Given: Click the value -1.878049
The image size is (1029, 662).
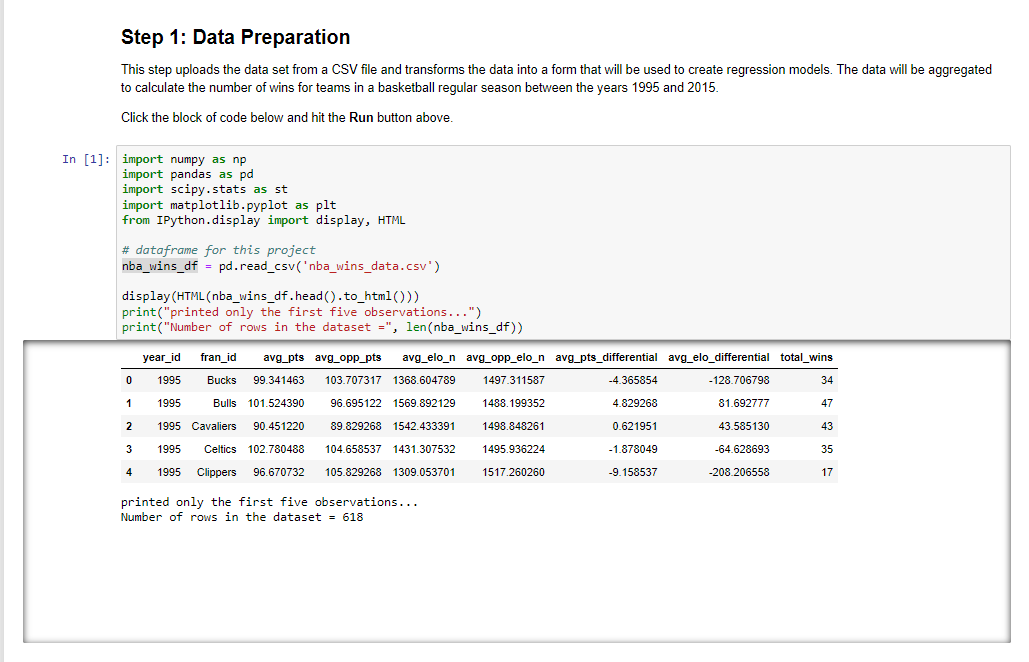Looking at the screenshot, I should tap(633, 449).
